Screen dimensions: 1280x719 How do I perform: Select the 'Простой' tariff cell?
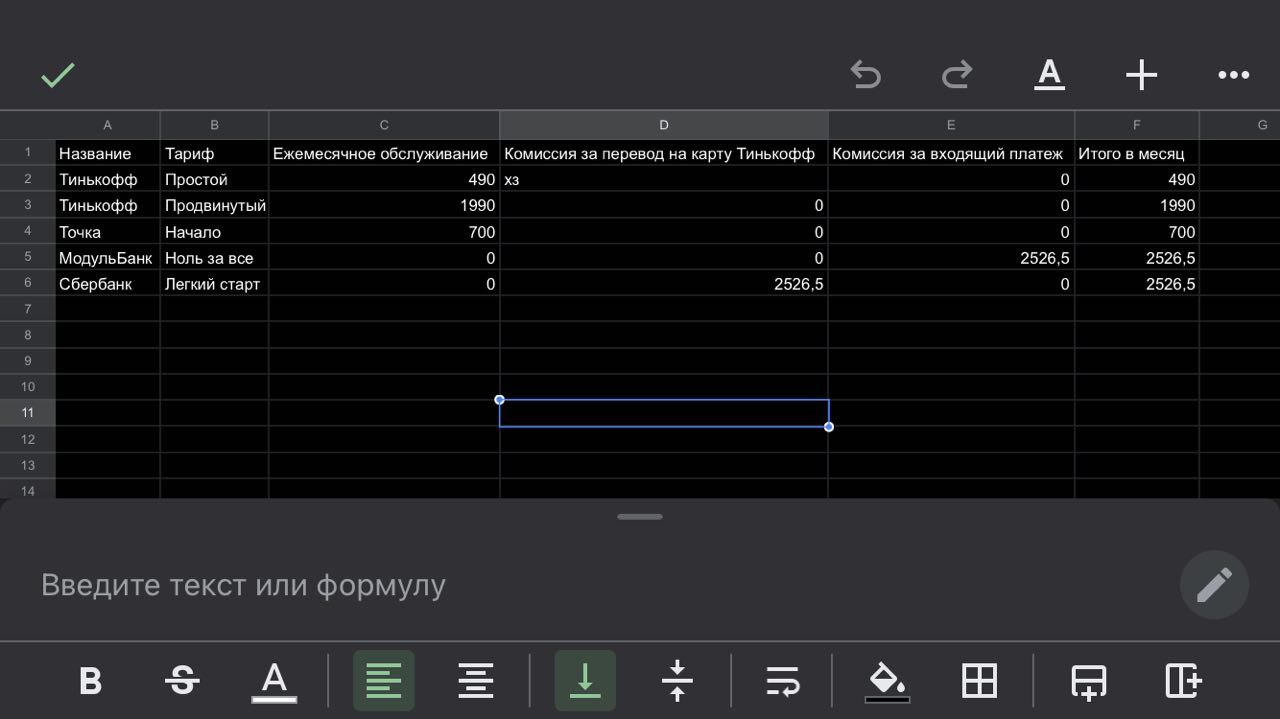click(x=214, y=179)
